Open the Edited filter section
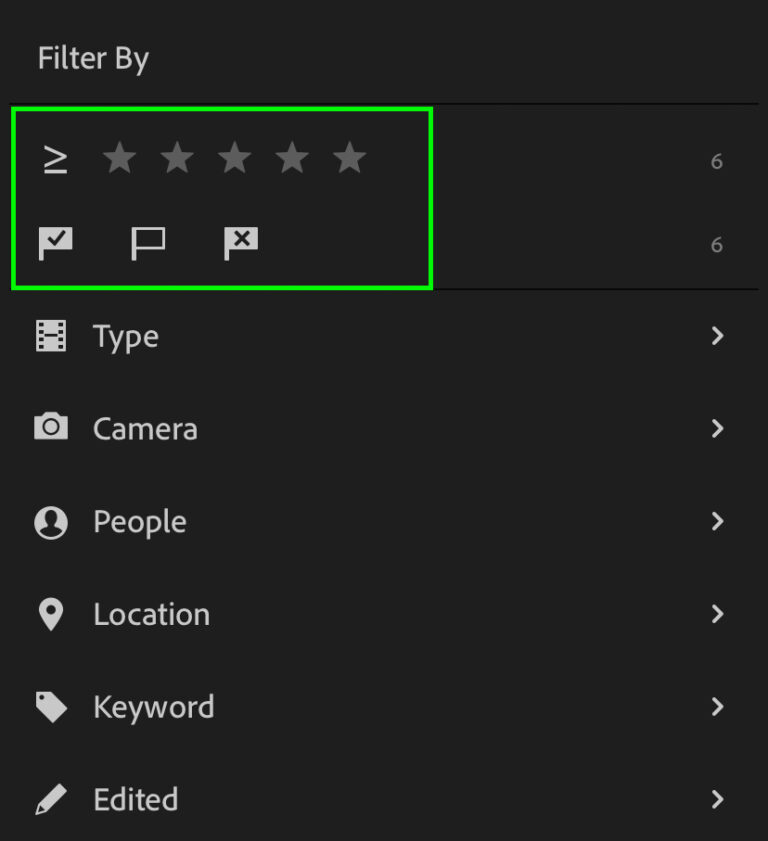Screen dimensions: 768x841 tap(717, 799)
